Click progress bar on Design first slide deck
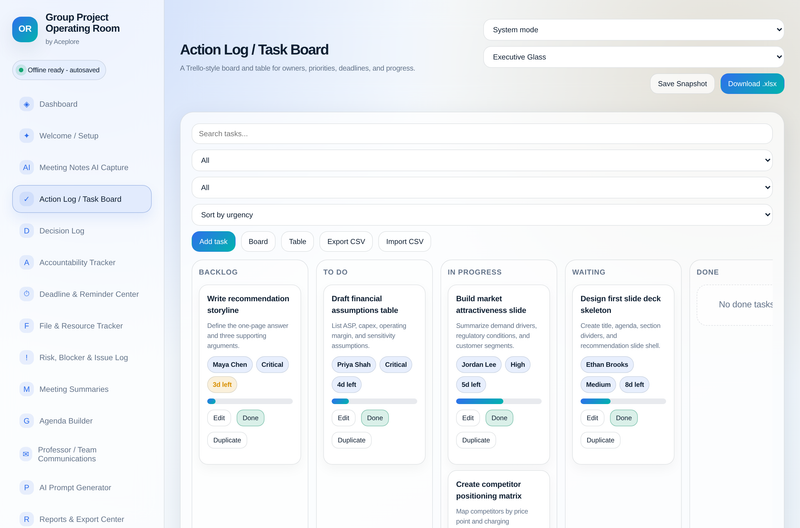Viewport: 800px width, 528px height. (x=623, y=401)
